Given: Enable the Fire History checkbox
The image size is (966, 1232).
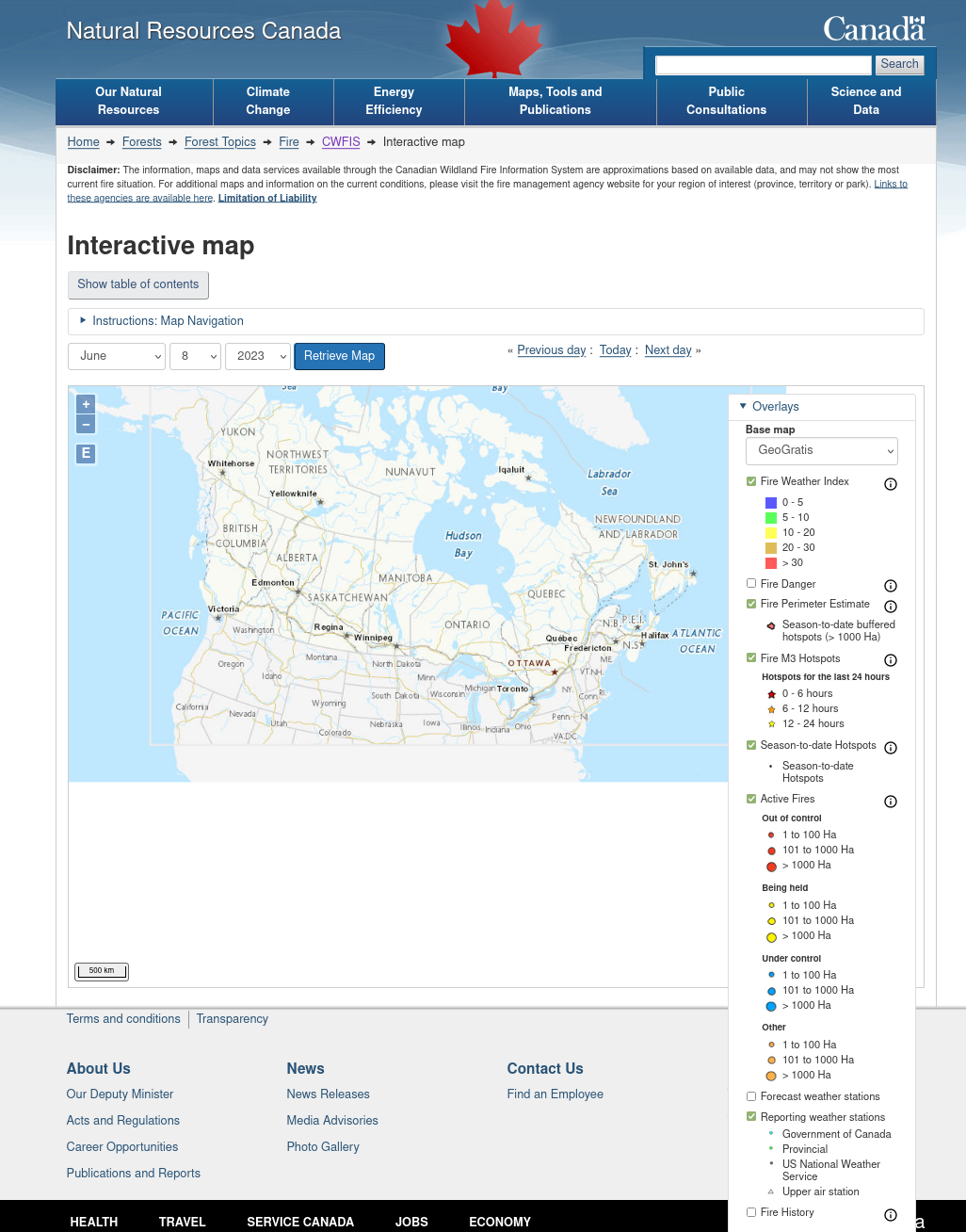Looking at the screenshot, I should coord(751,1212).
